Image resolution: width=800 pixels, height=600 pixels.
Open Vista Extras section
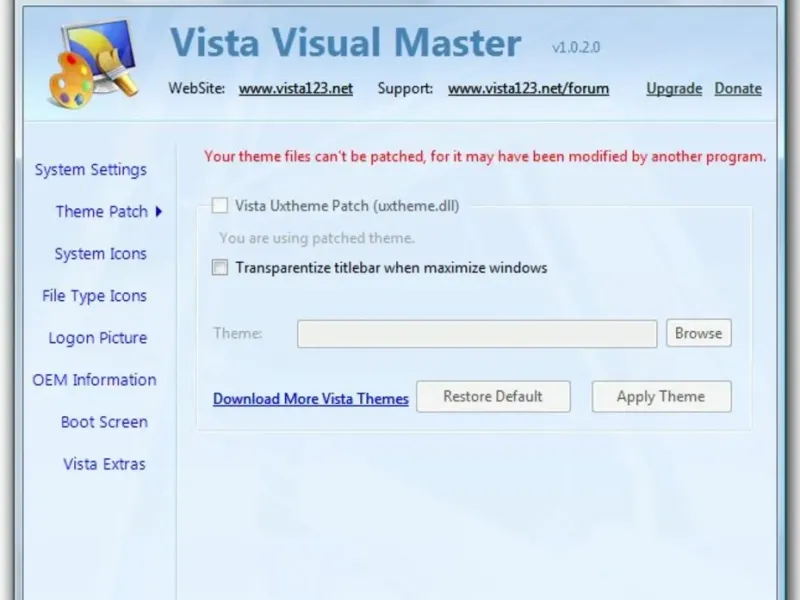(x=104, y=464)
